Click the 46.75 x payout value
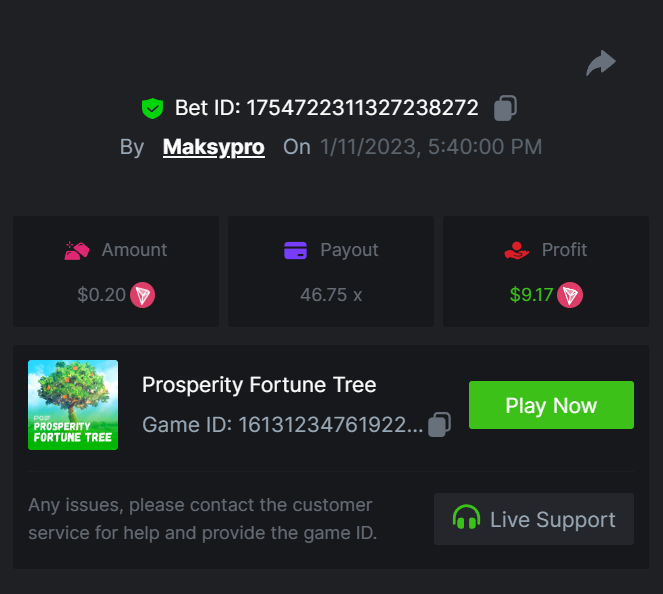 (x=331, y=295)
